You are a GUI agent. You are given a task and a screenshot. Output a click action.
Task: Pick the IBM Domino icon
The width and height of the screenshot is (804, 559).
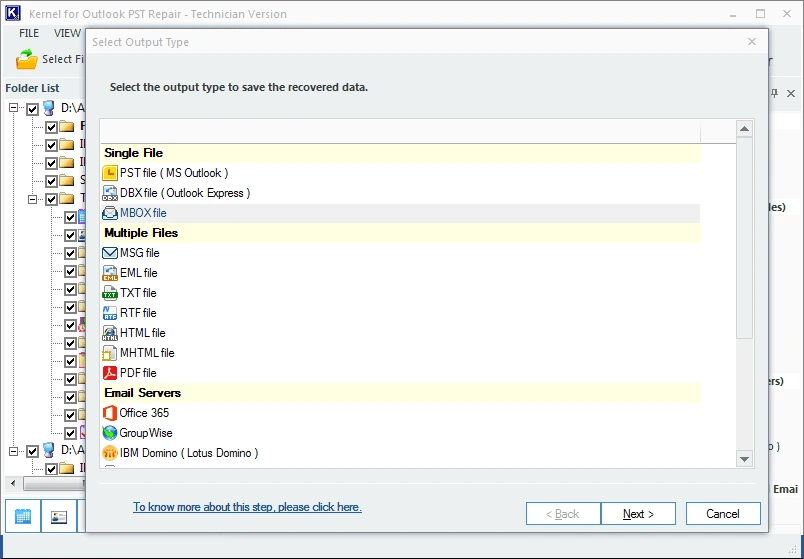(x=110, y=453)
